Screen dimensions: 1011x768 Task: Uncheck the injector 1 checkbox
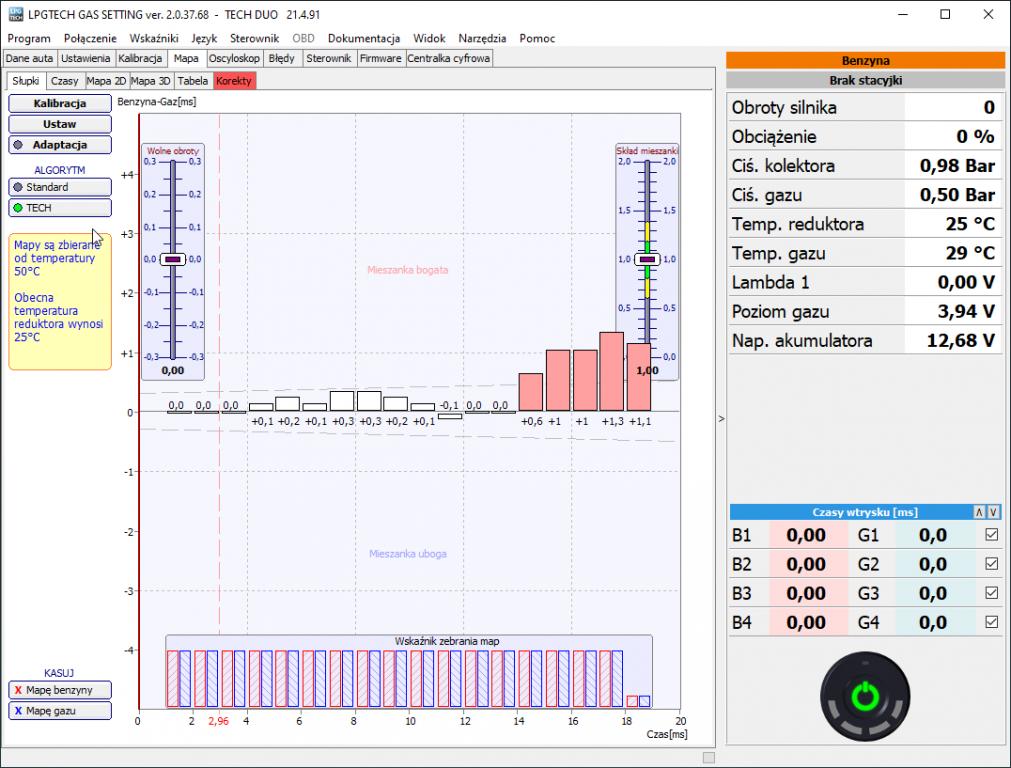tap(992, 535)
